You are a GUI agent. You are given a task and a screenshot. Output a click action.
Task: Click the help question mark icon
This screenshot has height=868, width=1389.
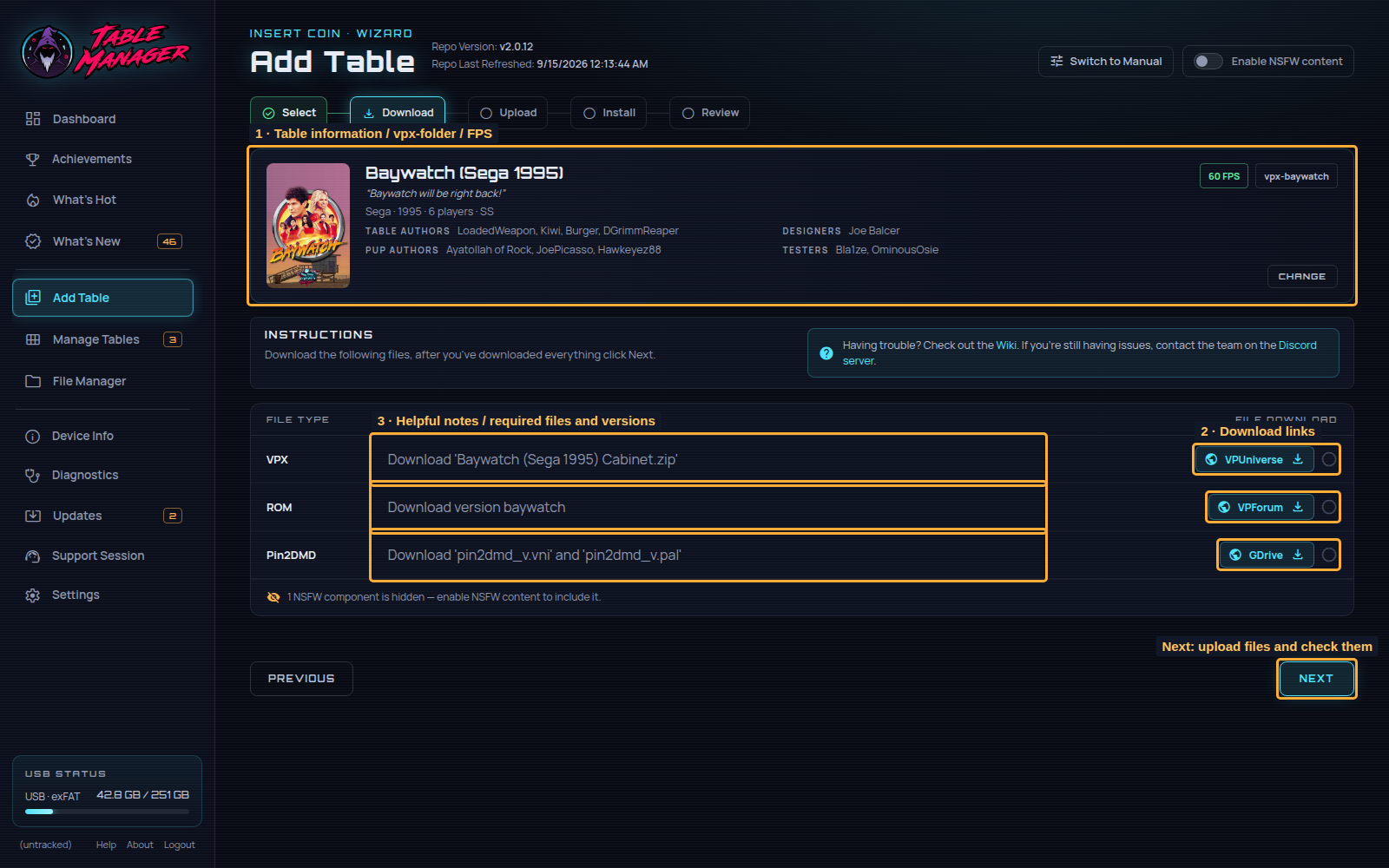(x=826, y=353)
